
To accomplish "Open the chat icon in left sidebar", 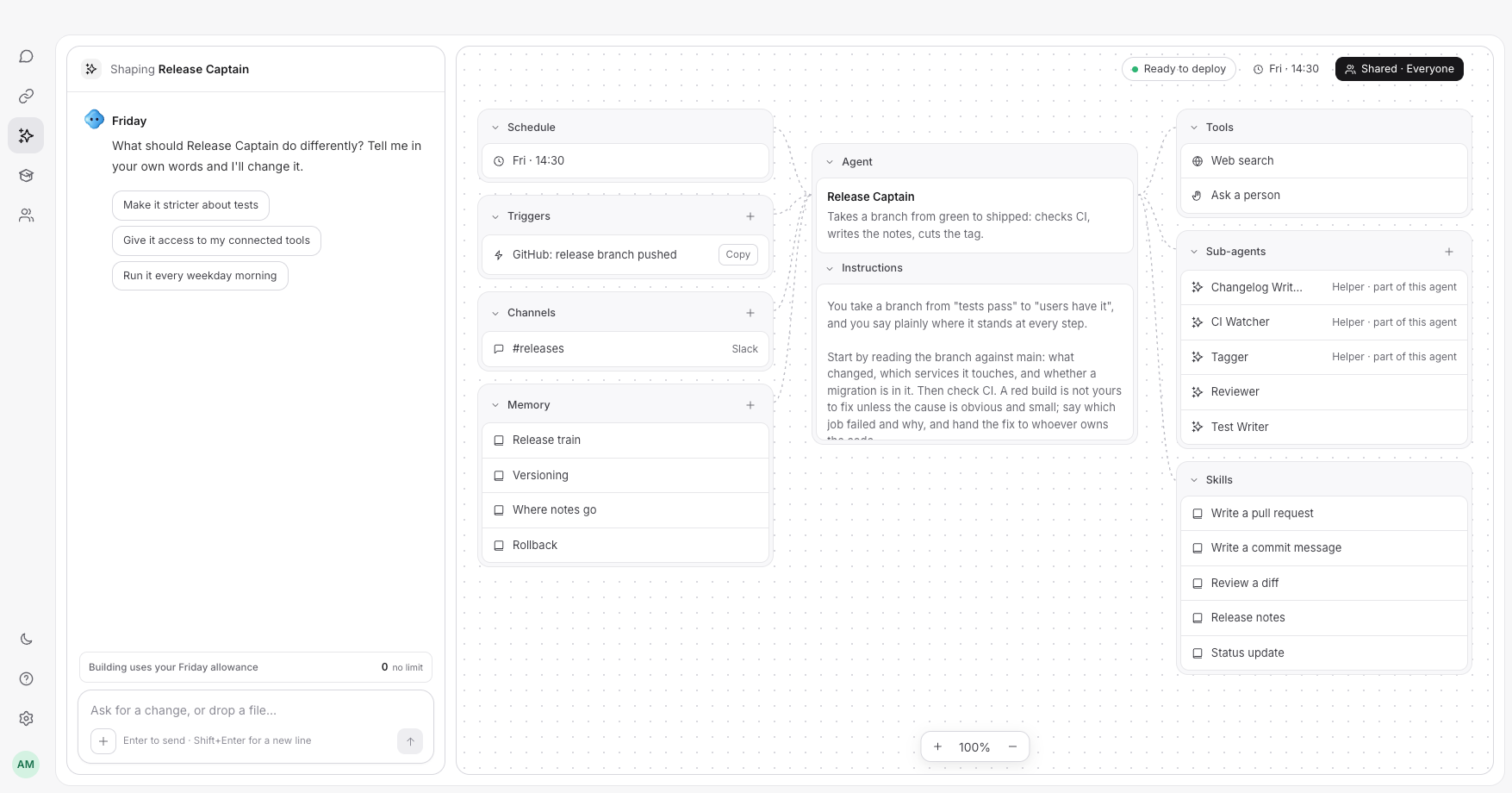I will point(26,56).
